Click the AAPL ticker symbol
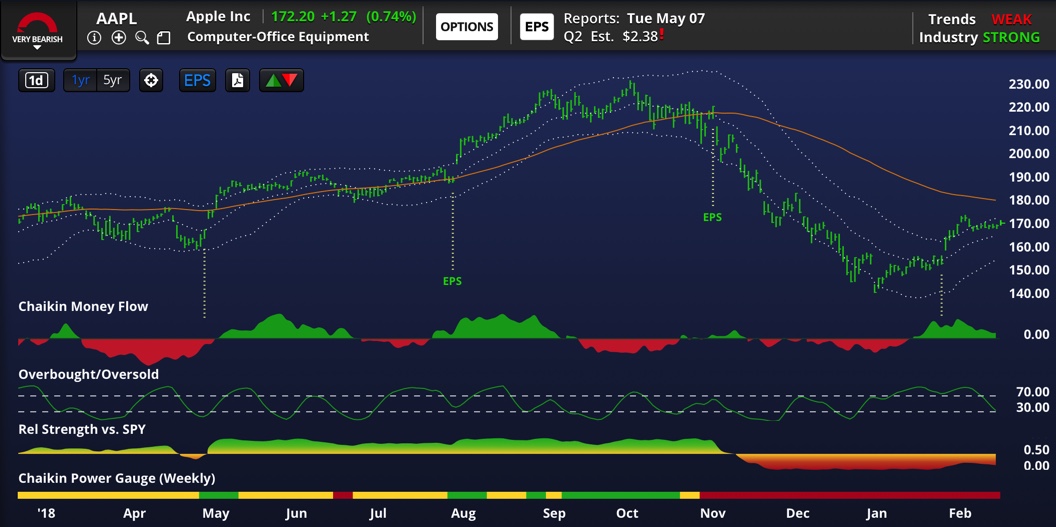Image resolution: width=1056 pixels, height=527 pixels. tap(116, 18)
